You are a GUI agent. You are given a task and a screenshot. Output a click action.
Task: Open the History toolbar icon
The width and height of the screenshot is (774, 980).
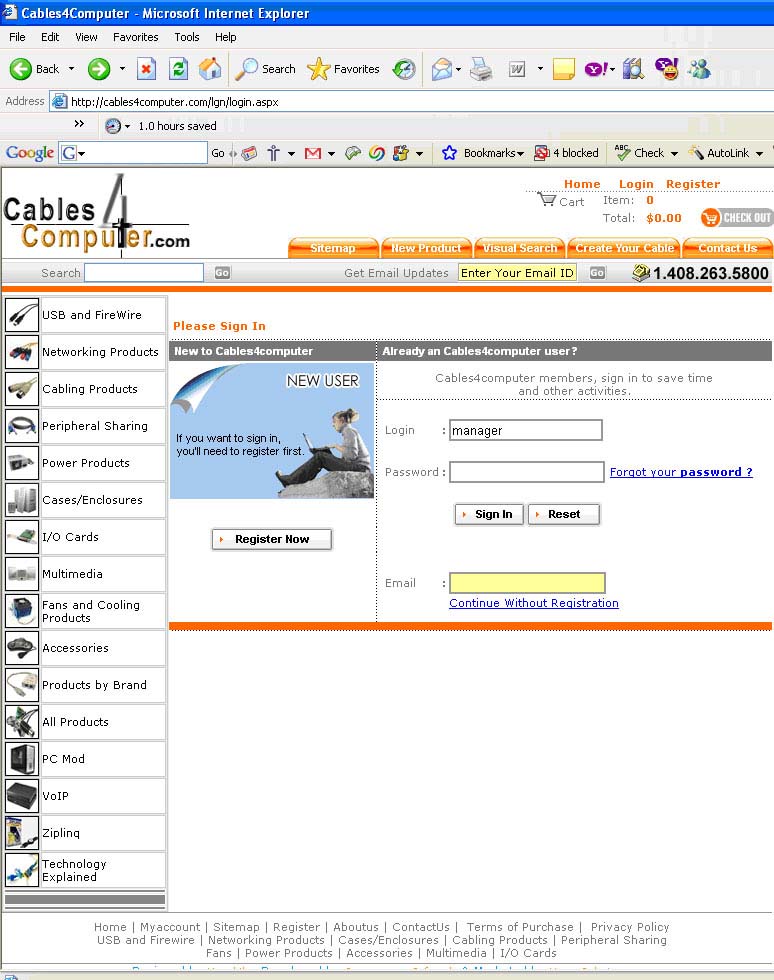(x=404, y=69)
